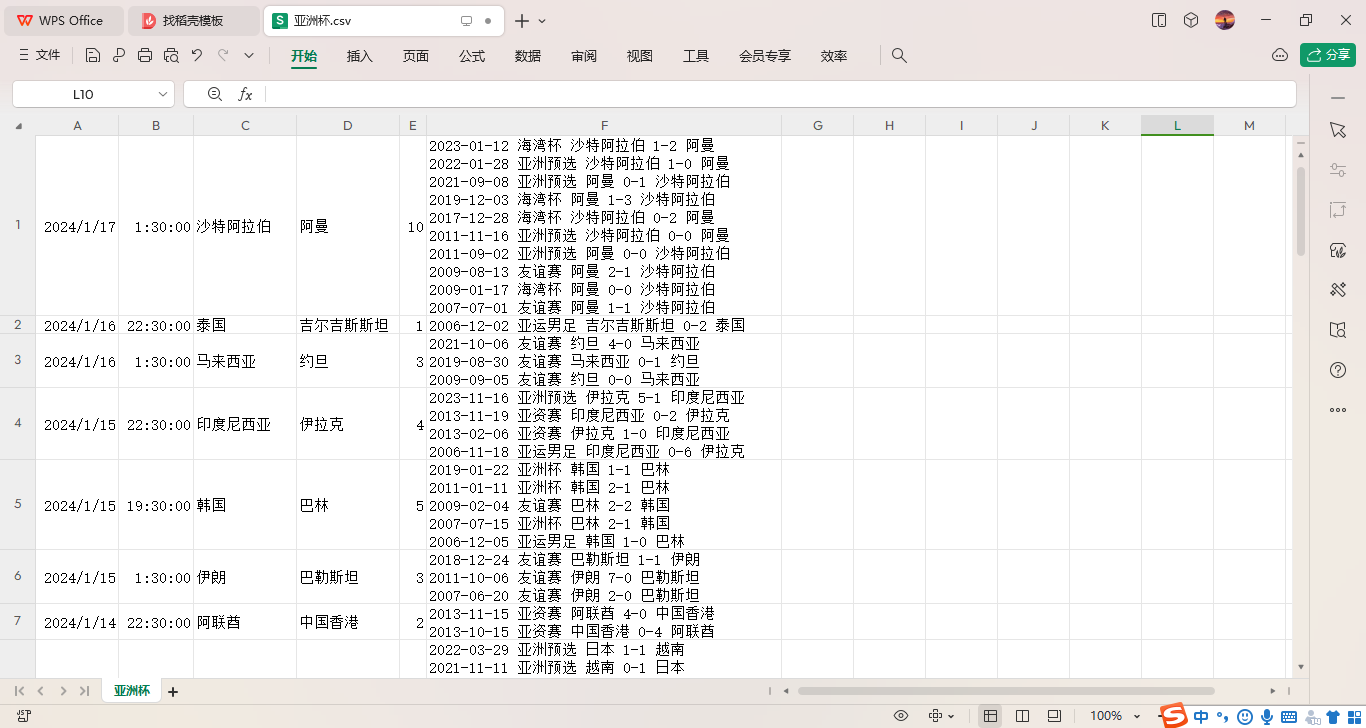Image resolution: width=1366 pixels, height=728 pixels.
Task: Click the Undo arrow
Action: [x=197, y=56]
